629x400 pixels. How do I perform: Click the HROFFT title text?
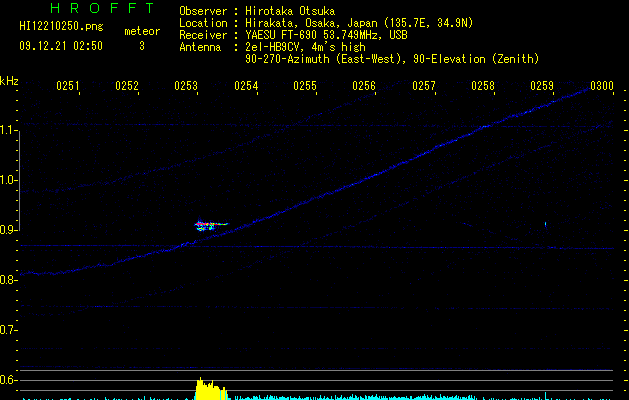(x=103, y=8)
